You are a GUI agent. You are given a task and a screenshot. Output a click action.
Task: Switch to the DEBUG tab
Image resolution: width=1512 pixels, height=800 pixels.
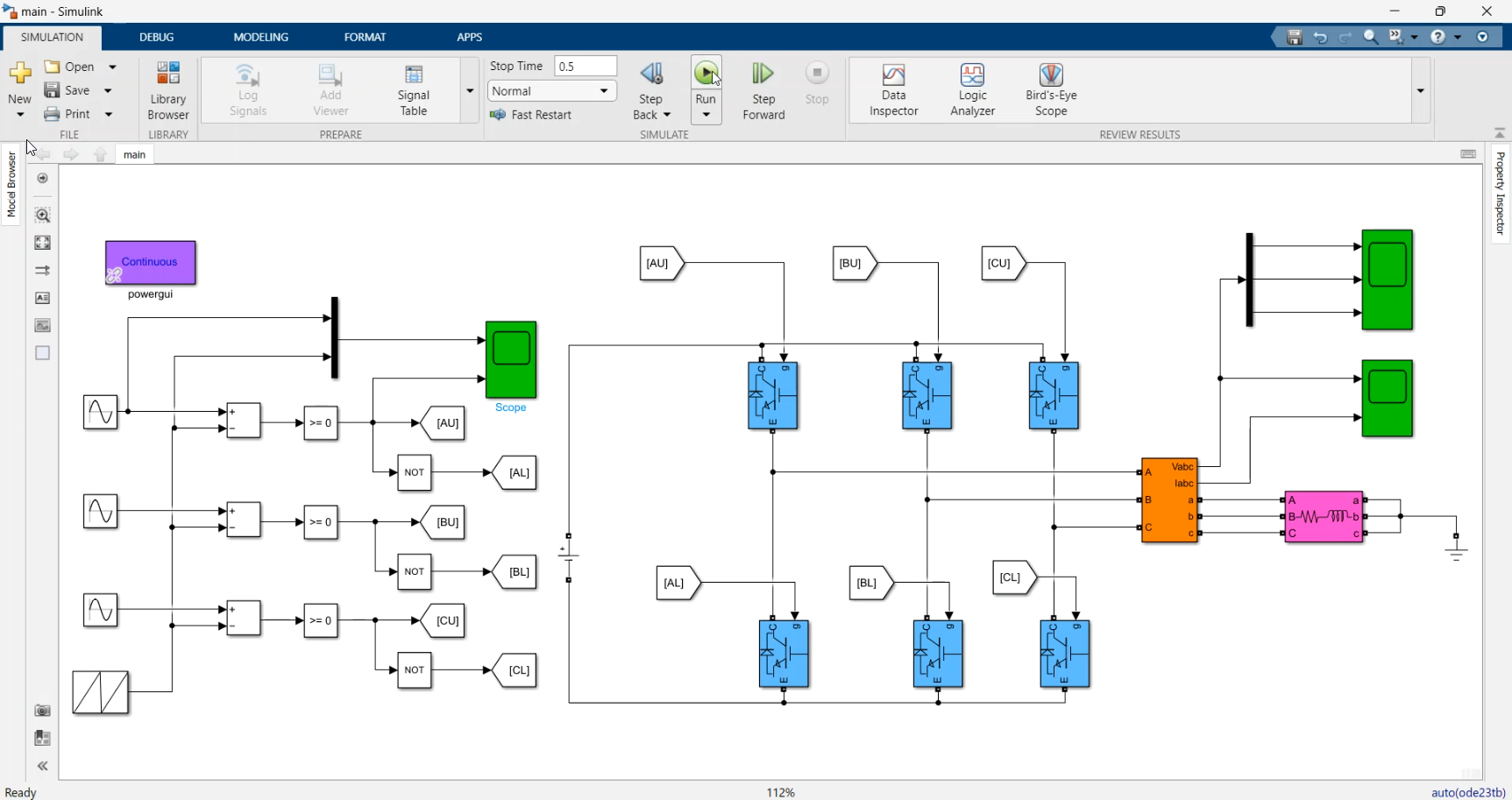tap(157, 37)
